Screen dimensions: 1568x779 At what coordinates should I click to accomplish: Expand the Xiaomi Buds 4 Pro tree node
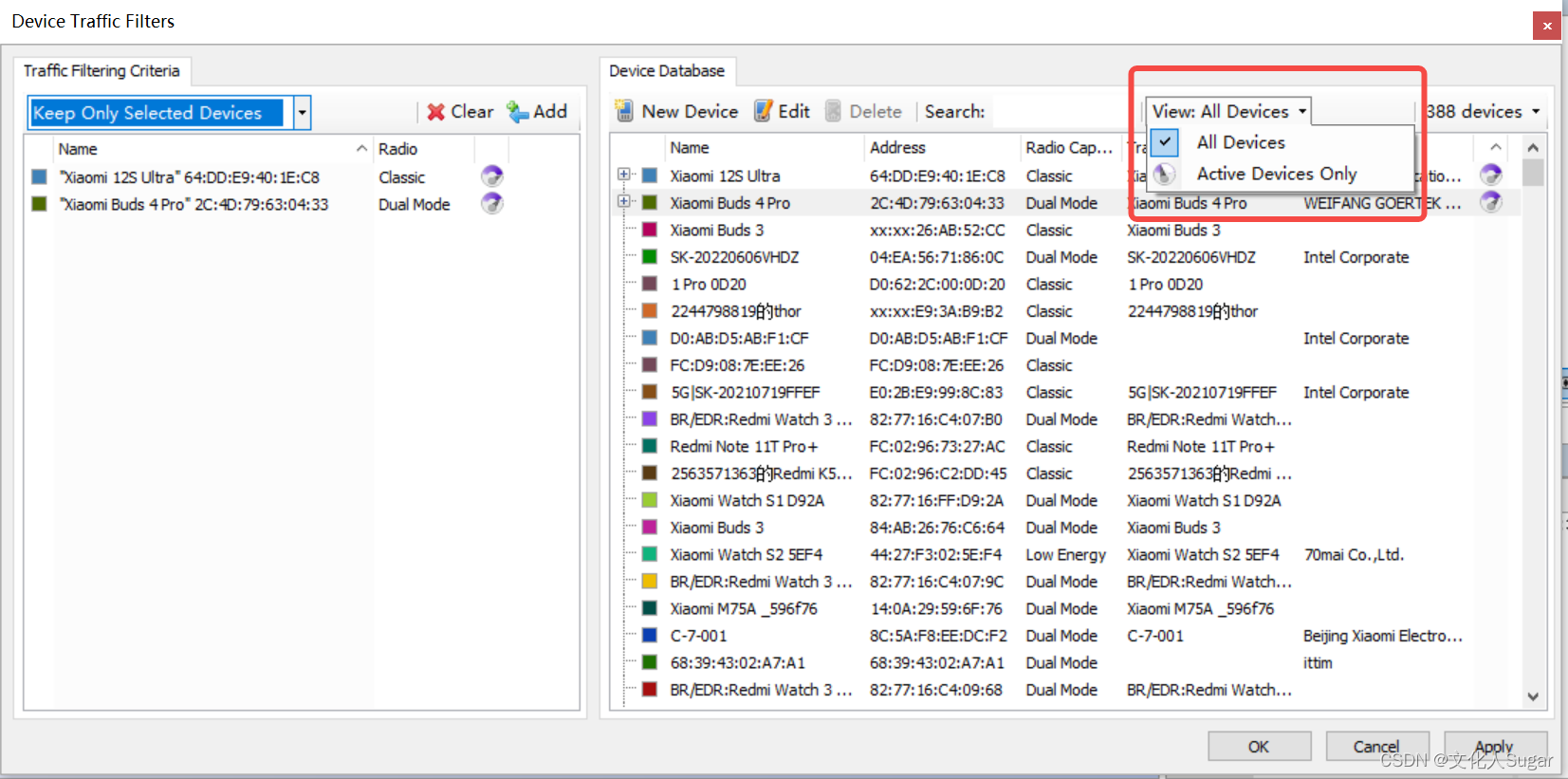pos(624,201)
